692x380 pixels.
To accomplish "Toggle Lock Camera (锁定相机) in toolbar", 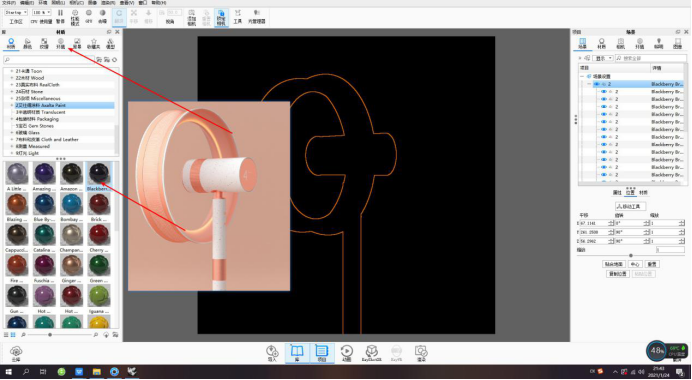I will [x=221, y=17].
